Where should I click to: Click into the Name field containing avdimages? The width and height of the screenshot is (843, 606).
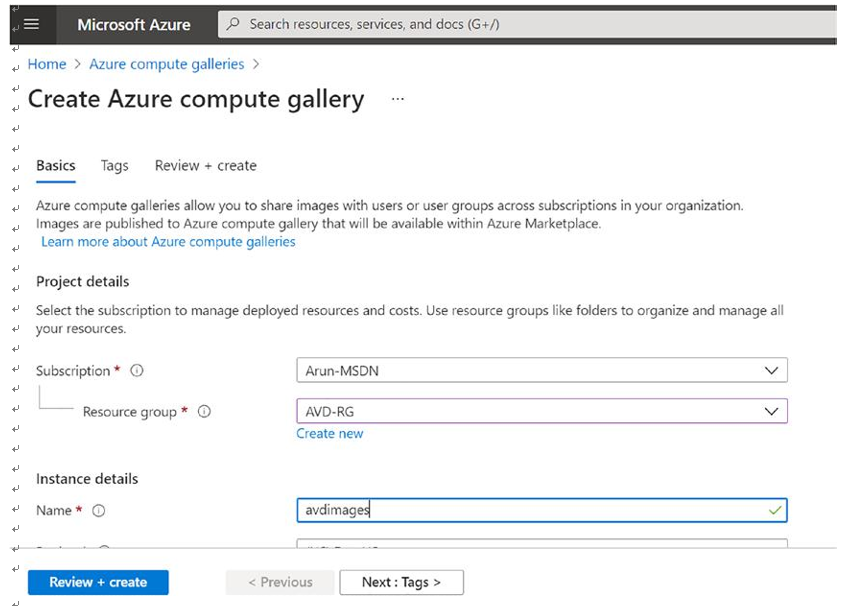pos(542,510)
